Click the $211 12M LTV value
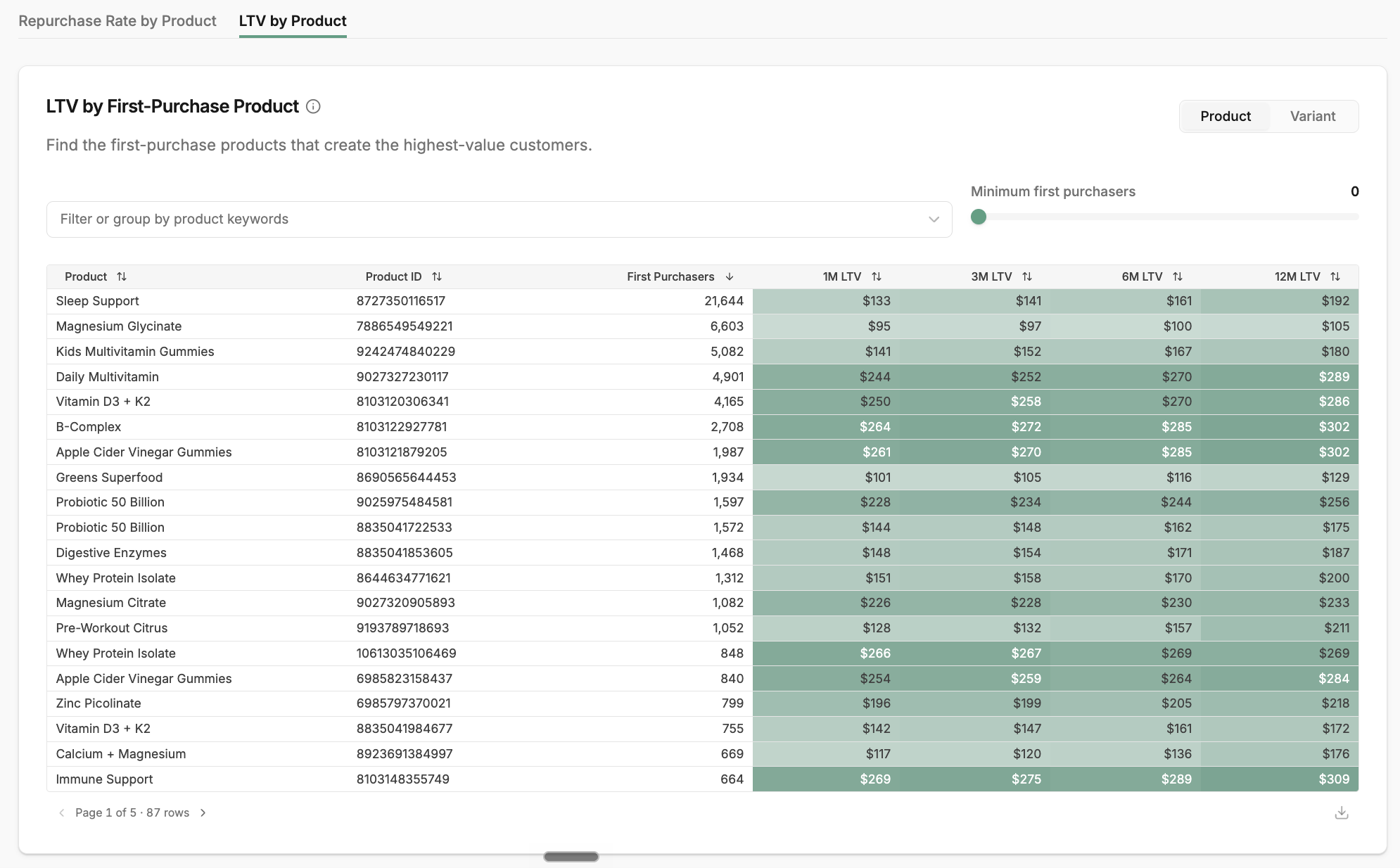Screen dimensions: 1400x868 point(1337,628)
